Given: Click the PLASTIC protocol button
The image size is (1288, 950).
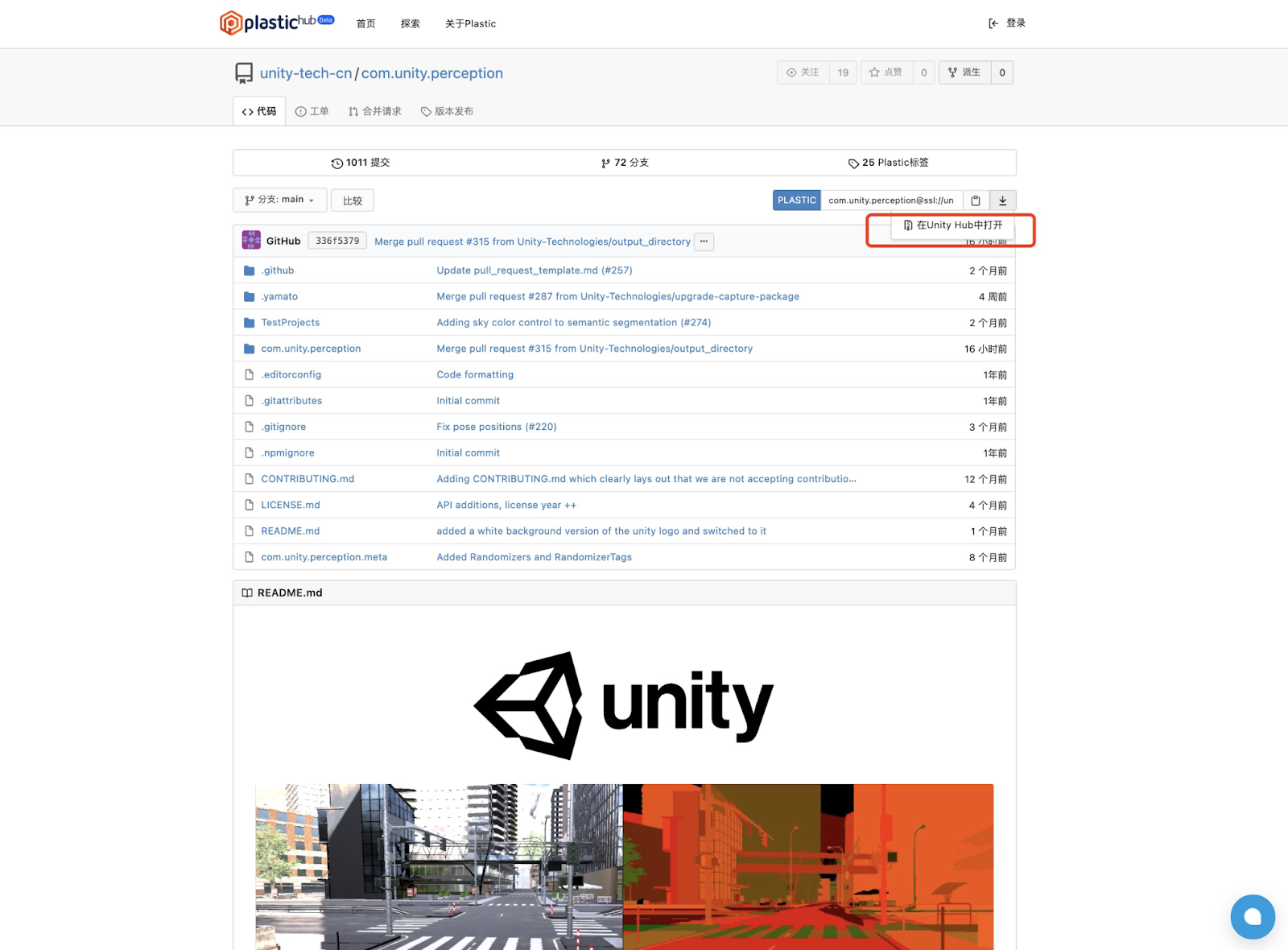Looking at the screenshot, I should (x=797, y=200).
